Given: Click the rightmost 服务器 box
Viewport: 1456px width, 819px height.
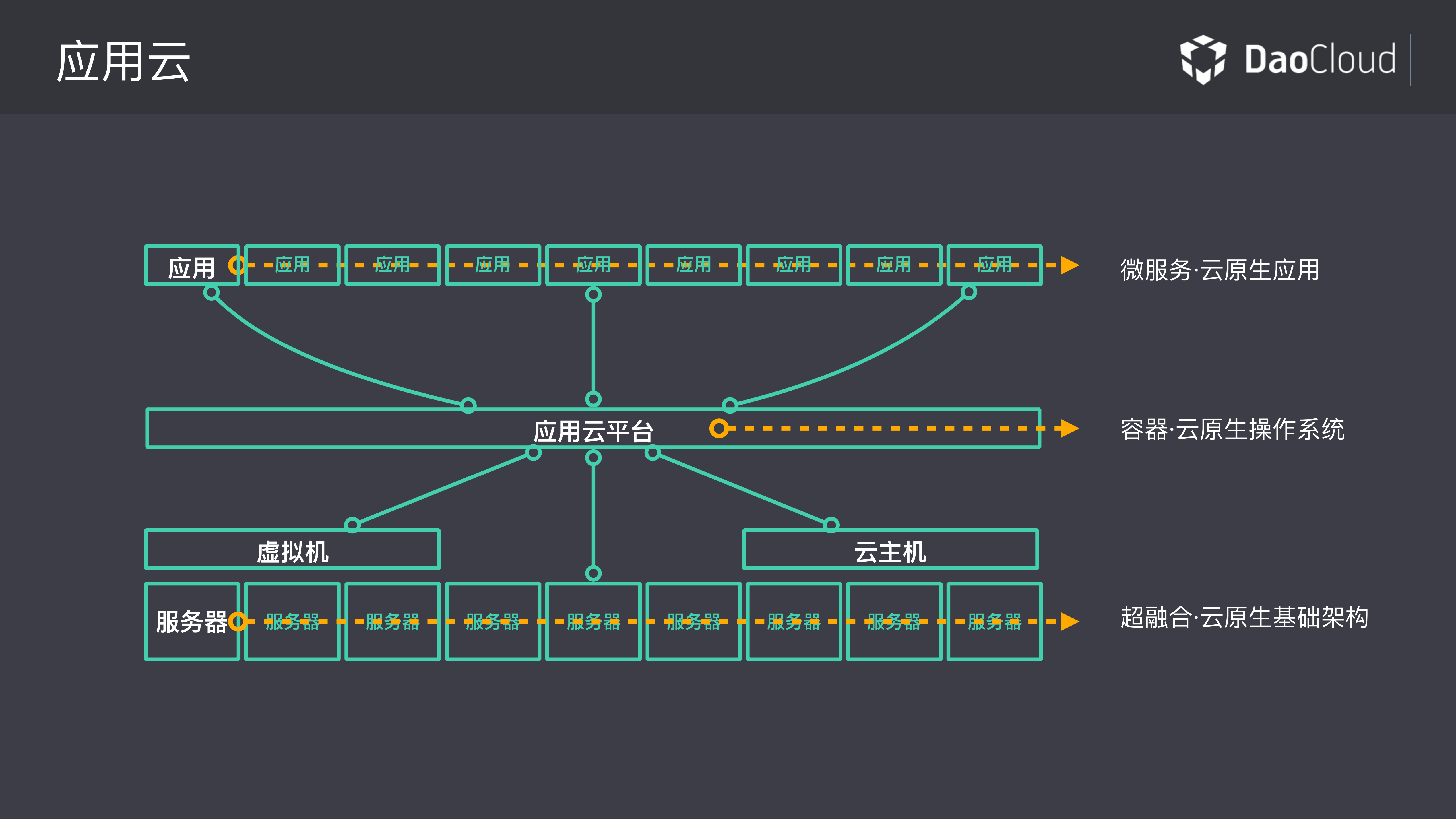Looking at the screenshot, I should [x=995, y=622].
